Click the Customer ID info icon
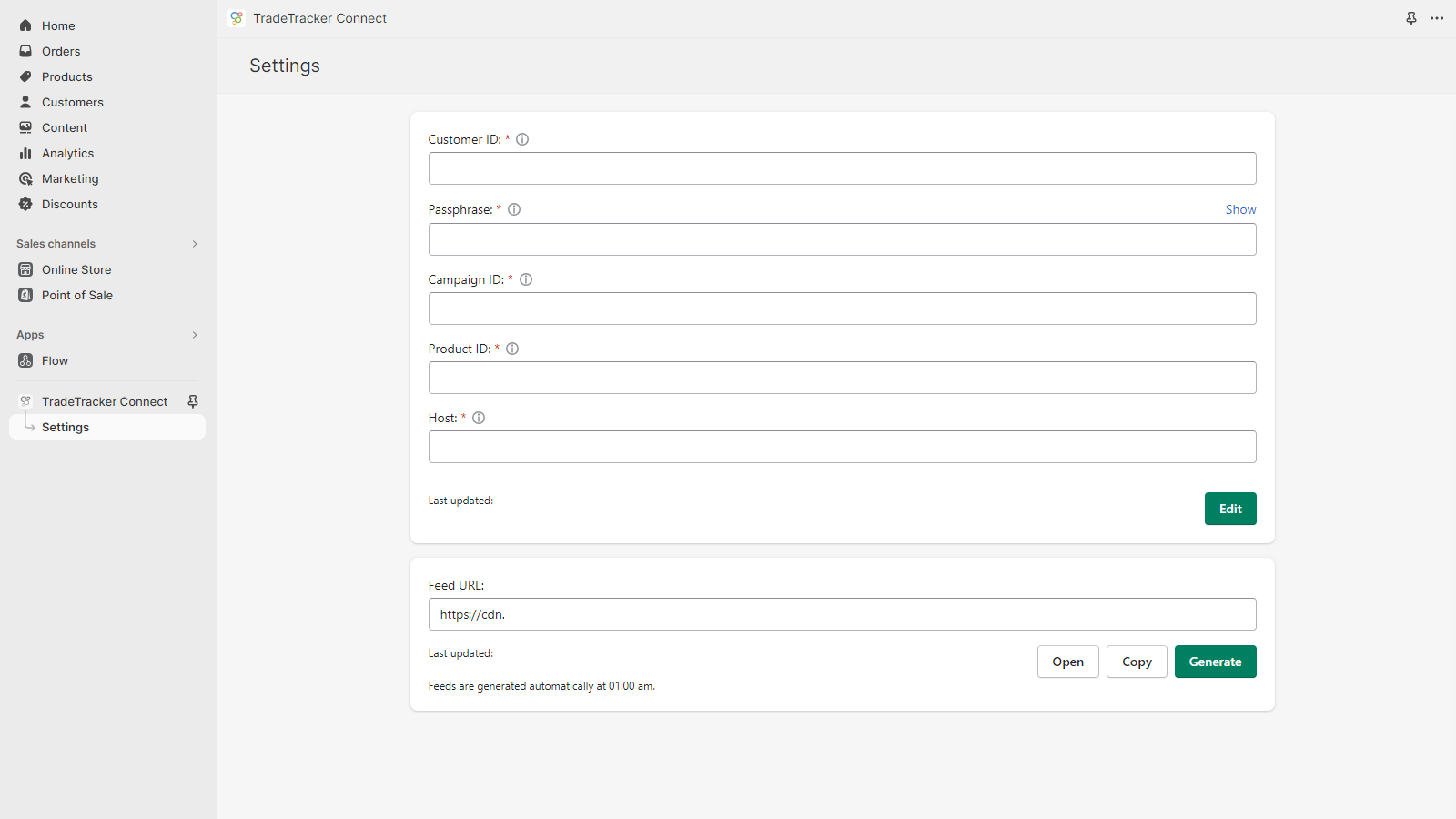 tap(522, 139)
